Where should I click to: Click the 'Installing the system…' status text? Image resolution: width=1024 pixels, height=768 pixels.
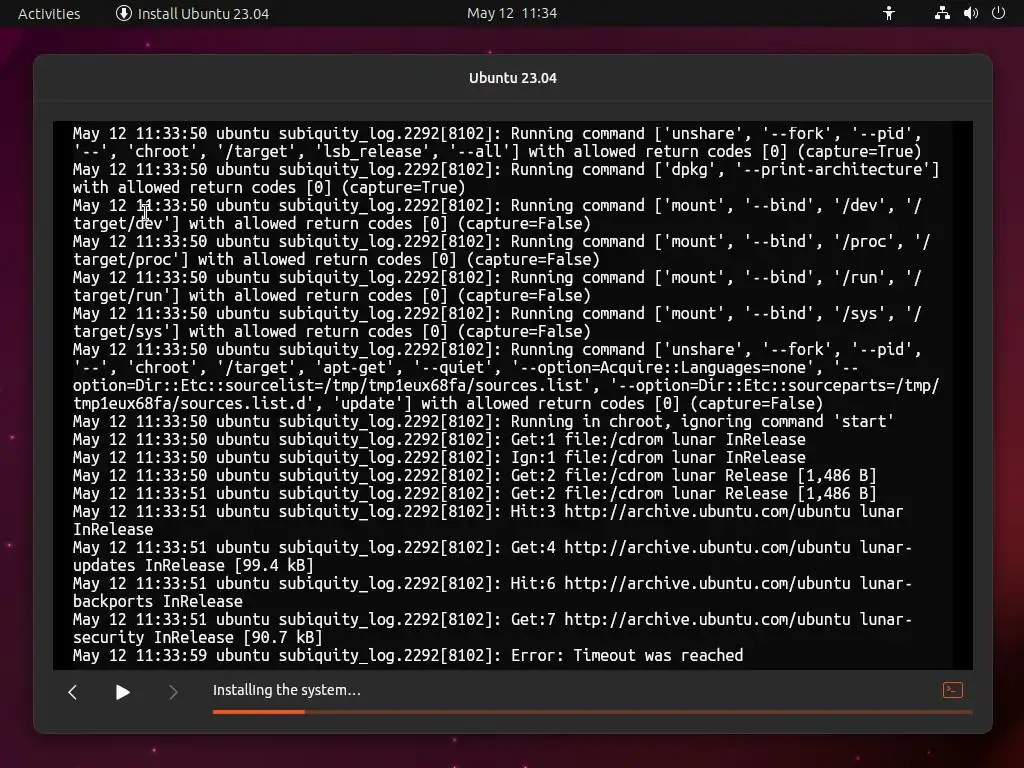287,690
